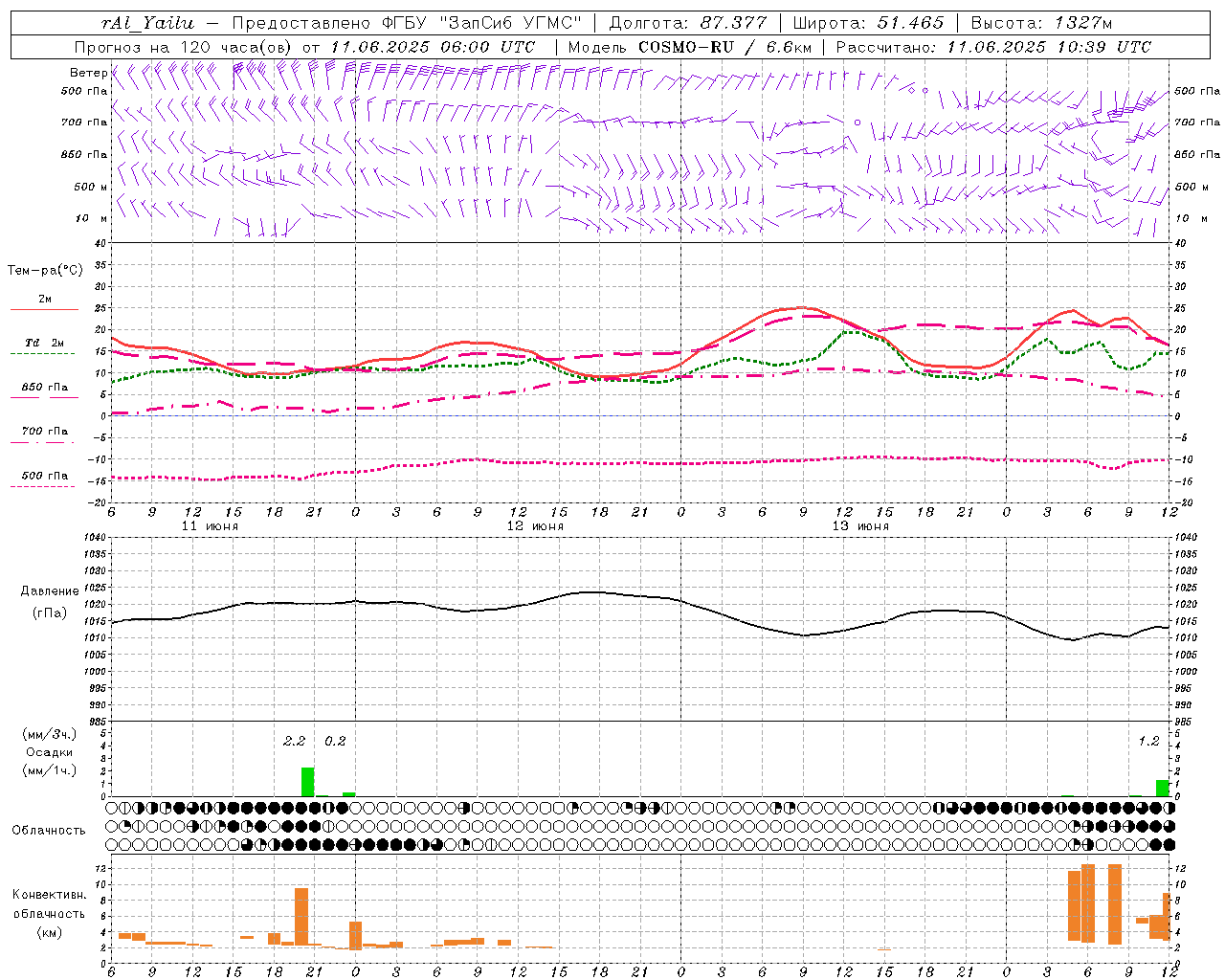Click the 'Модель COSMO-RU / 6.6км' text
The width and height of the screenshot is (1225, 980).
(x=690, y=47)
